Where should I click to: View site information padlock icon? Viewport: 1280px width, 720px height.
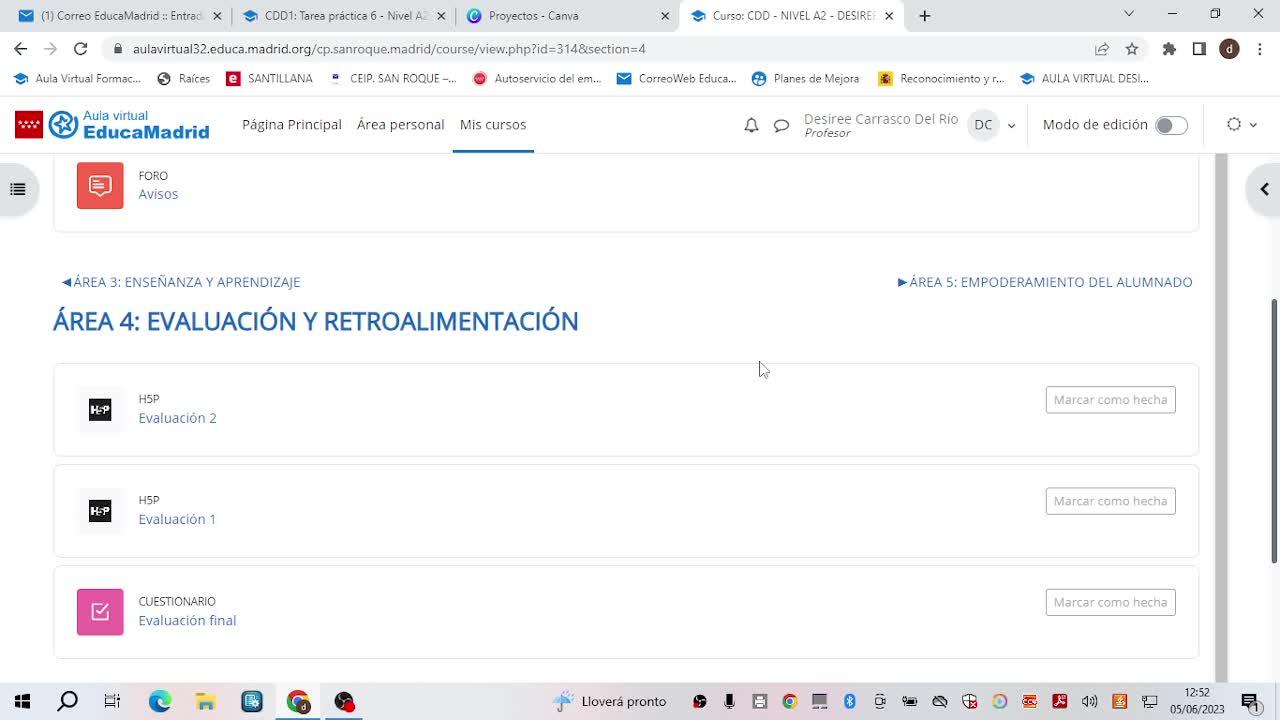118,49
